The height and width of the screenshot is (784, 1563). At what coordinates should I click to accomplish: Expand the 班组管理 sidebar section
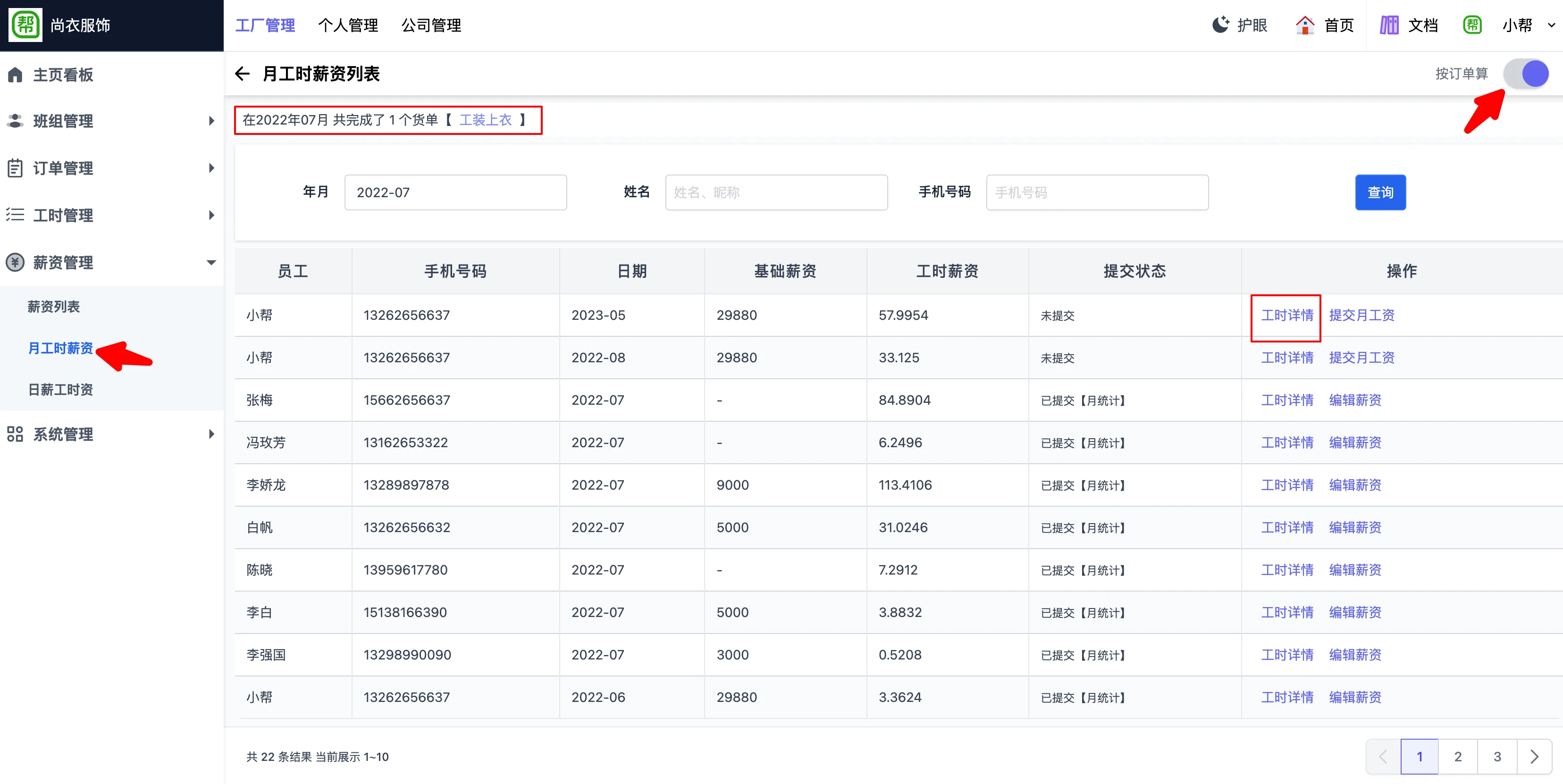[x=211, y=121]
